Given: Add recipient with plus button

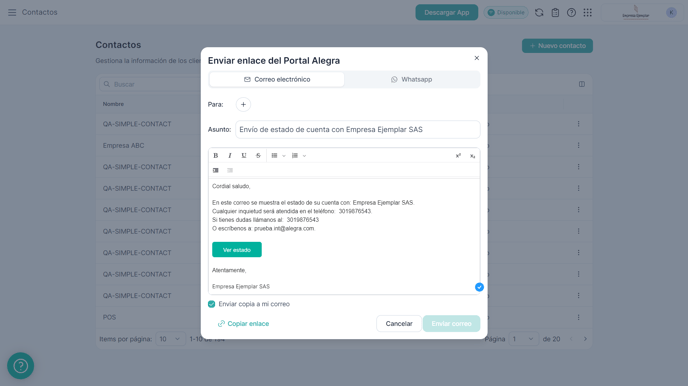Looking at the screenshot, I should (x=243, y=104).
